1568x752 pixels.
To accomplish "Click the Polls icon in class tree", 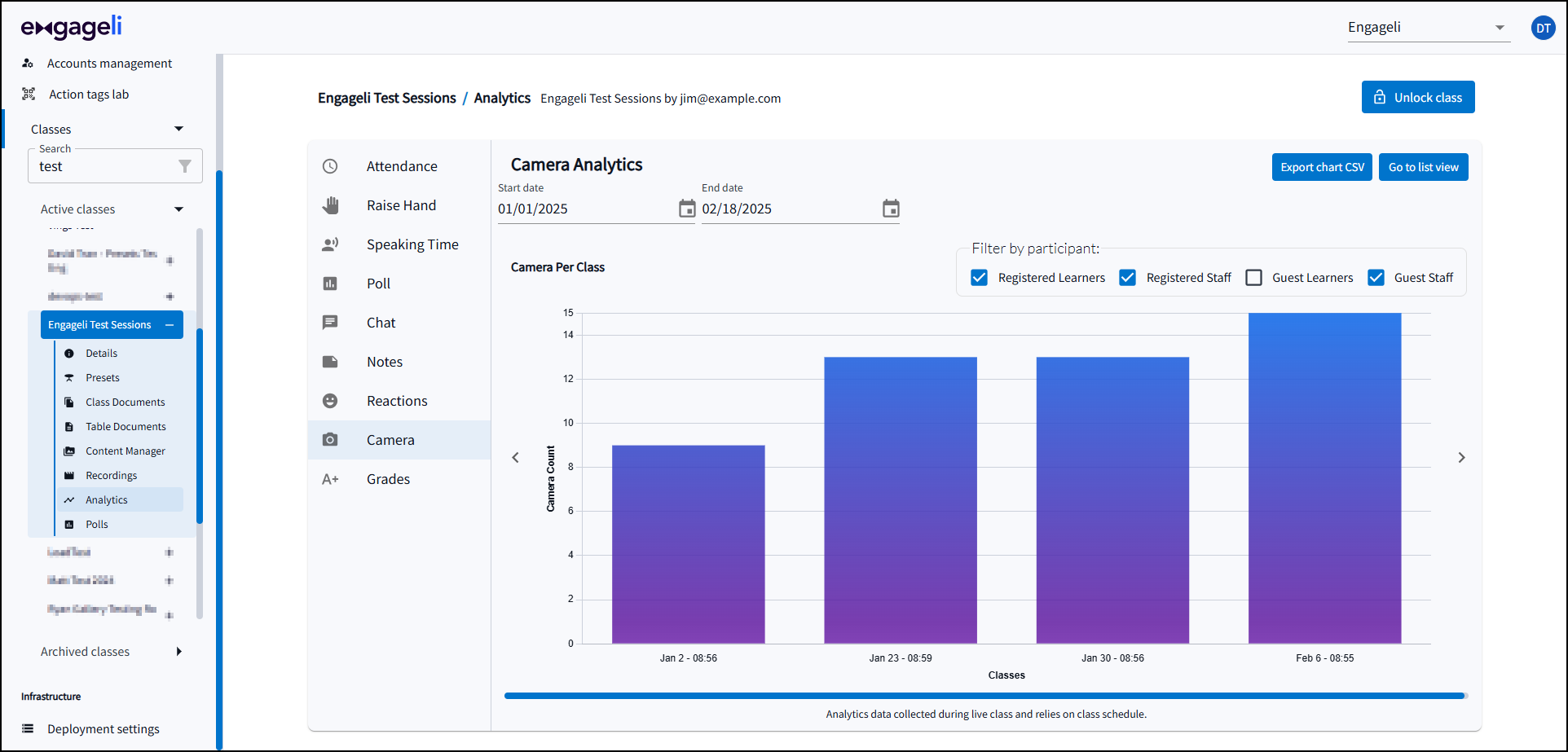I will click(69, 525).
